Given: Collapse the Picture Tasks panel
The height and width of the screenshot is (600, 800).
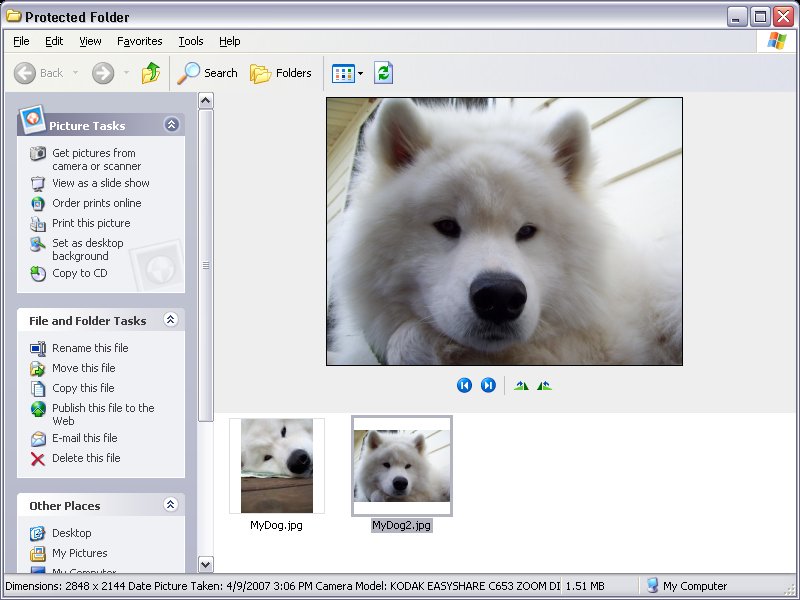Looking at the screenshot, I should (171, 124).
